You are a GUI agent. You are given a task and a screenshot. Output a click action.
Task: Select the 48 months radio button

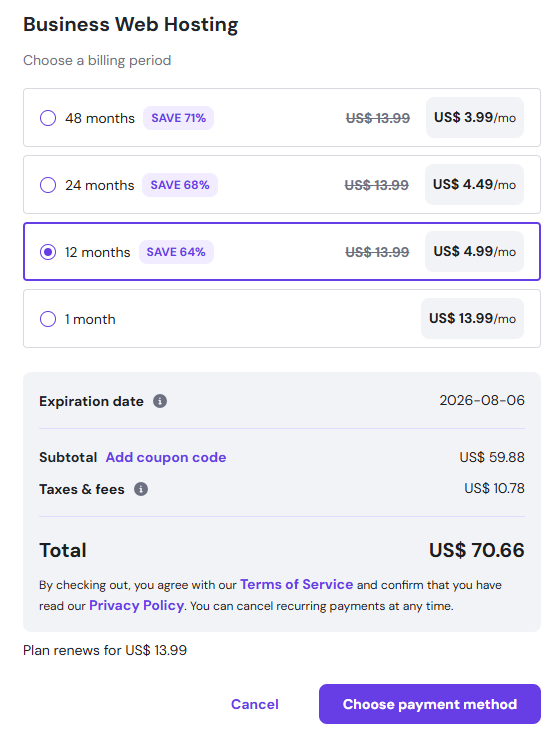48,118
